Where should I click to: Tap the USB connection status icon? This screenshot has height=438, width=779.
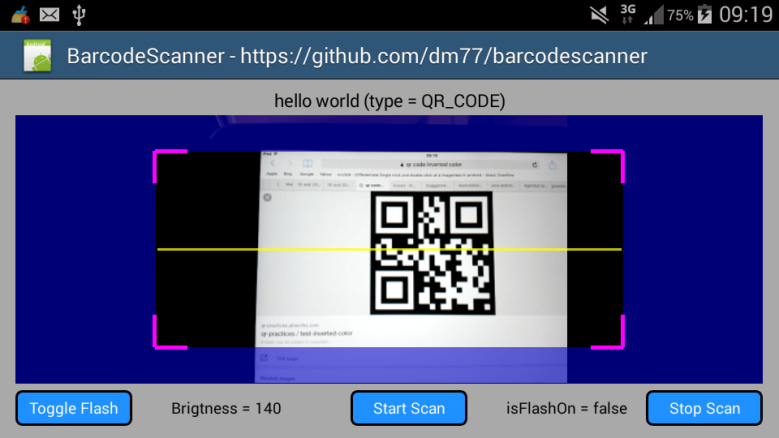tap(79, 14)
